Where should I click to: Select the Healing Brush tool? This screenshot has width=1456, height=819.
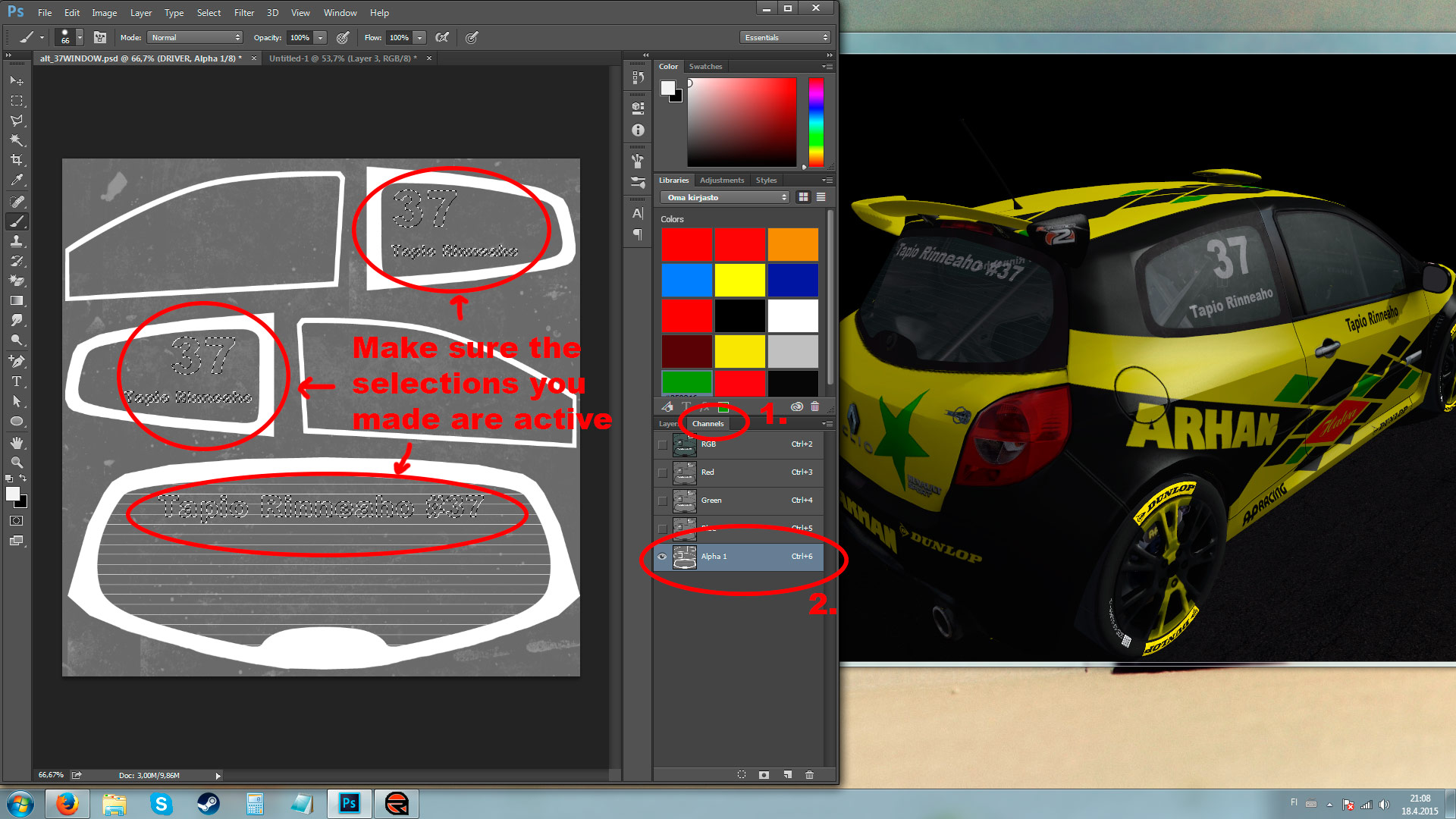[16, 202]
